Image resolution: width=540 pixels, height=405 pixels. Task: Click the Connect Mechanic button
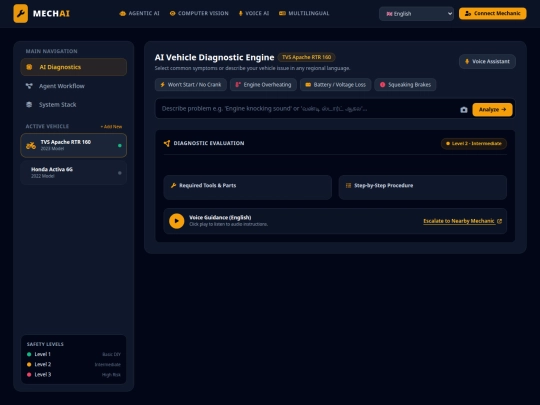[x=492, y=13]
